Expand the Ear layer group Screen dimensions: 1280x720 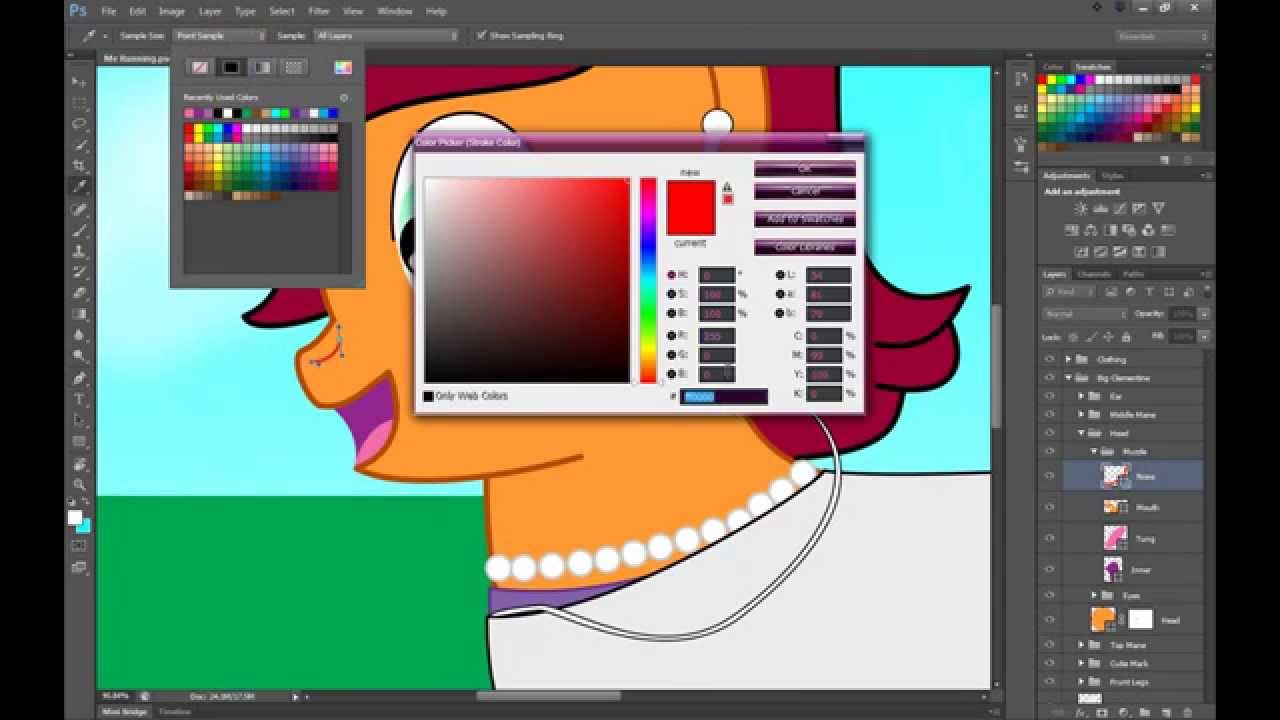click(x=1081, y=396)
